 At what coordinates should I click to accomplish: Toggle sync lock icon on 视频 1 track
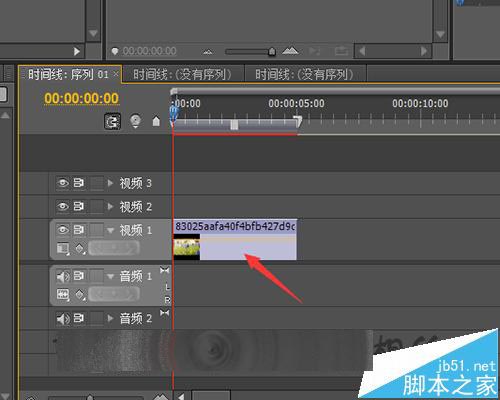pos(78,230)
